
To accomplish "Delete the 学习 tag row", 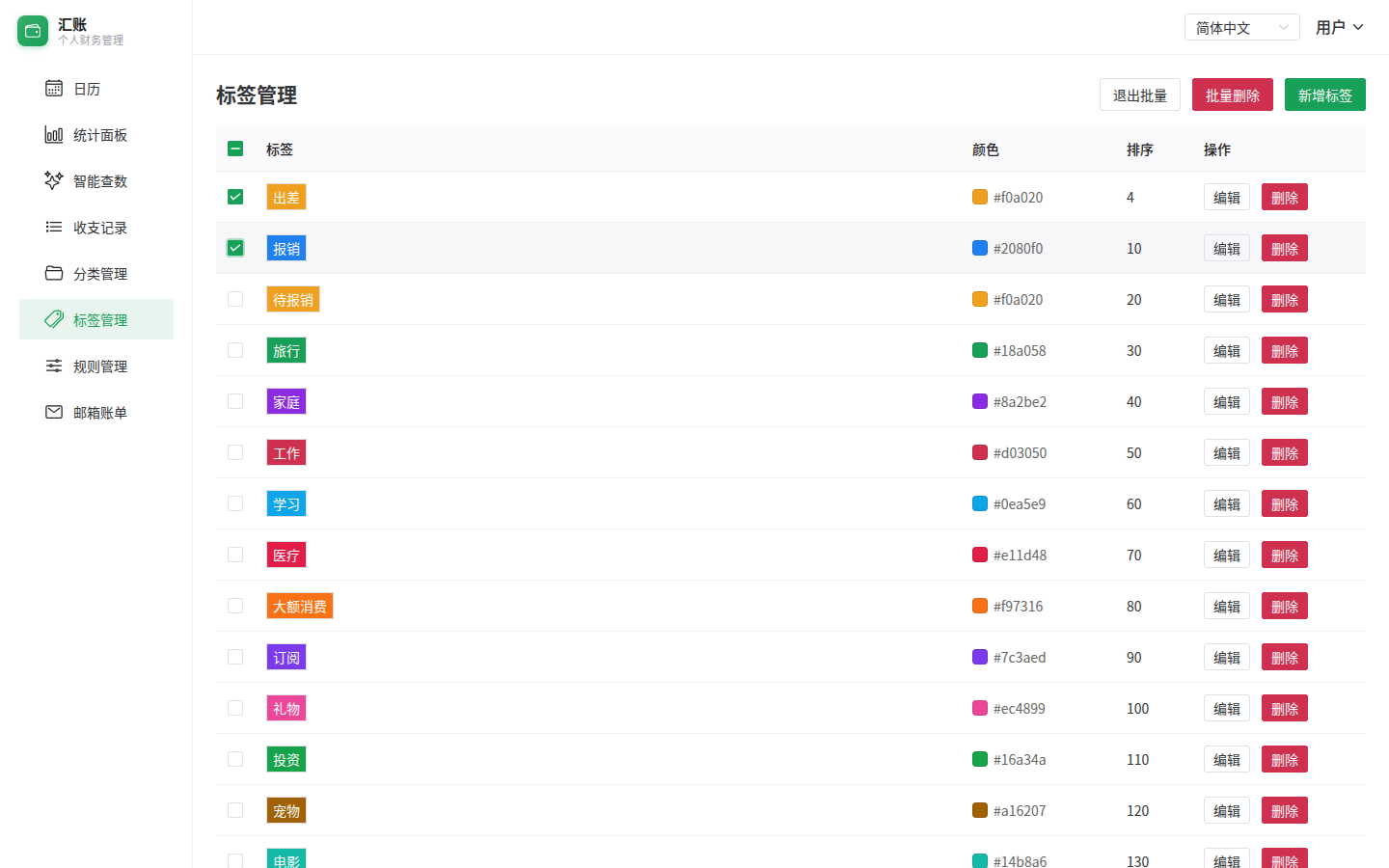I will 1285,503.
